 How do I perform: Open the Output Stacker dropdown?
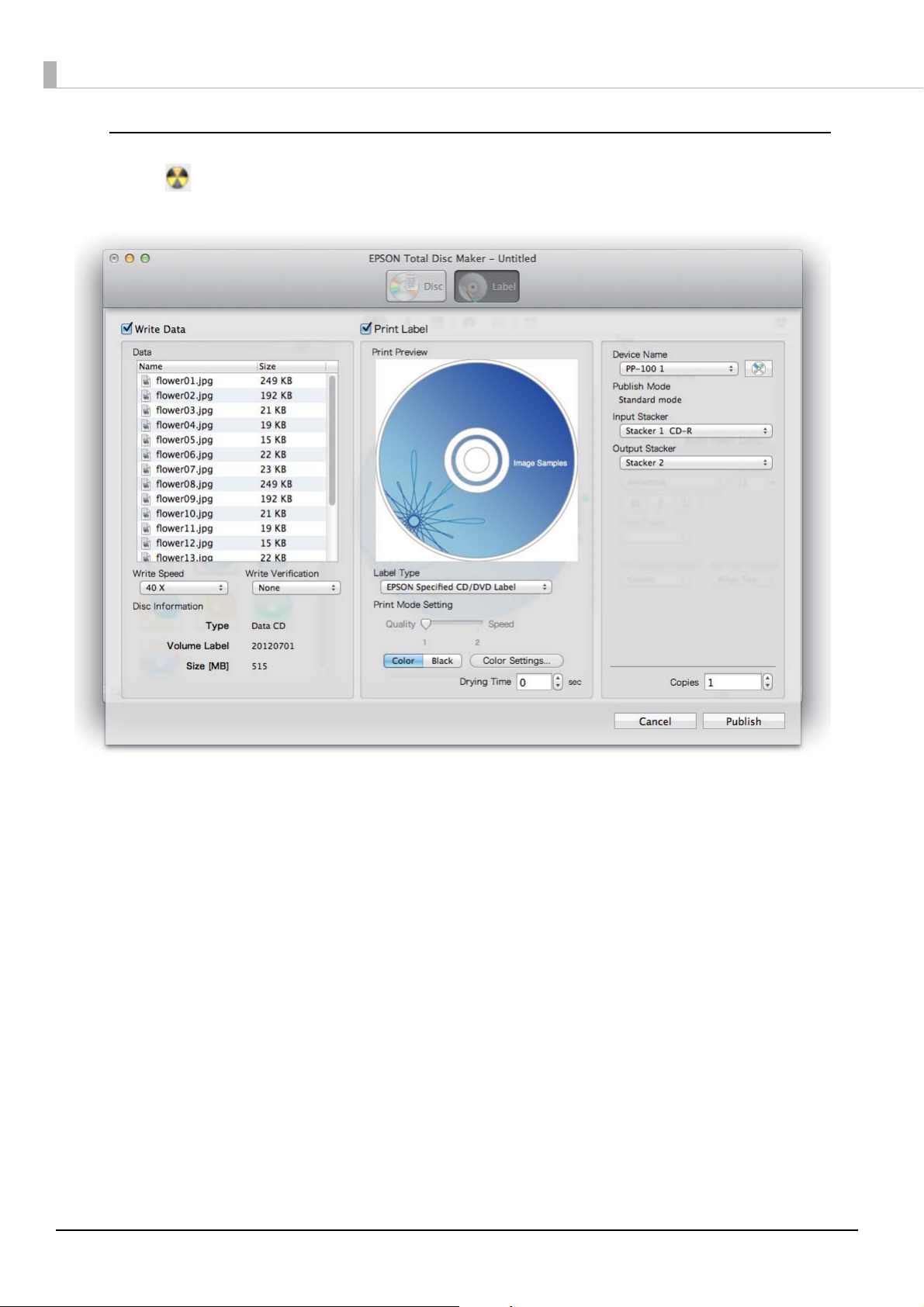coord(696,463)
